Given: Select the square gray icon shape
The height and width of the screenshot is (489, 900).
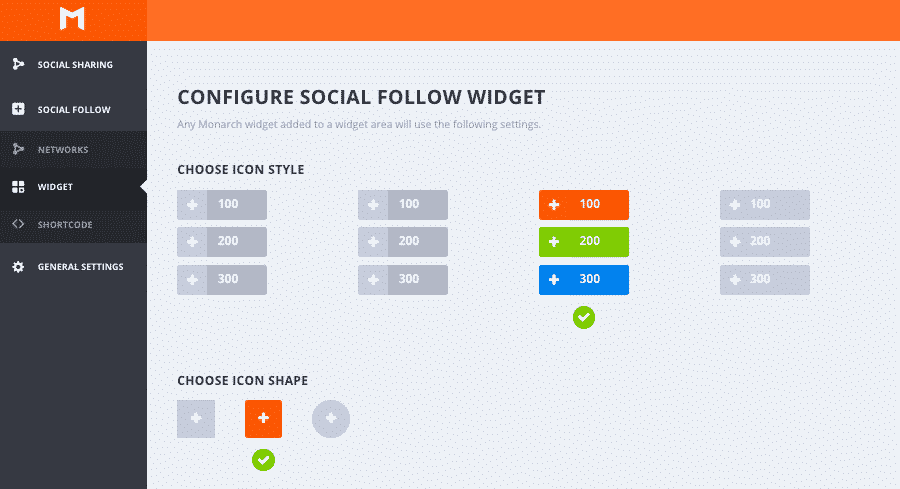Looking at the screenshot, I should [196, 418].
